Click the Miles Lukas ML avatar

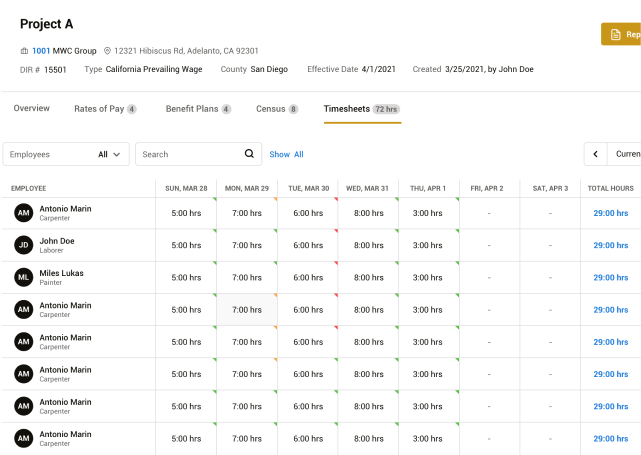(x=23, y=277)
